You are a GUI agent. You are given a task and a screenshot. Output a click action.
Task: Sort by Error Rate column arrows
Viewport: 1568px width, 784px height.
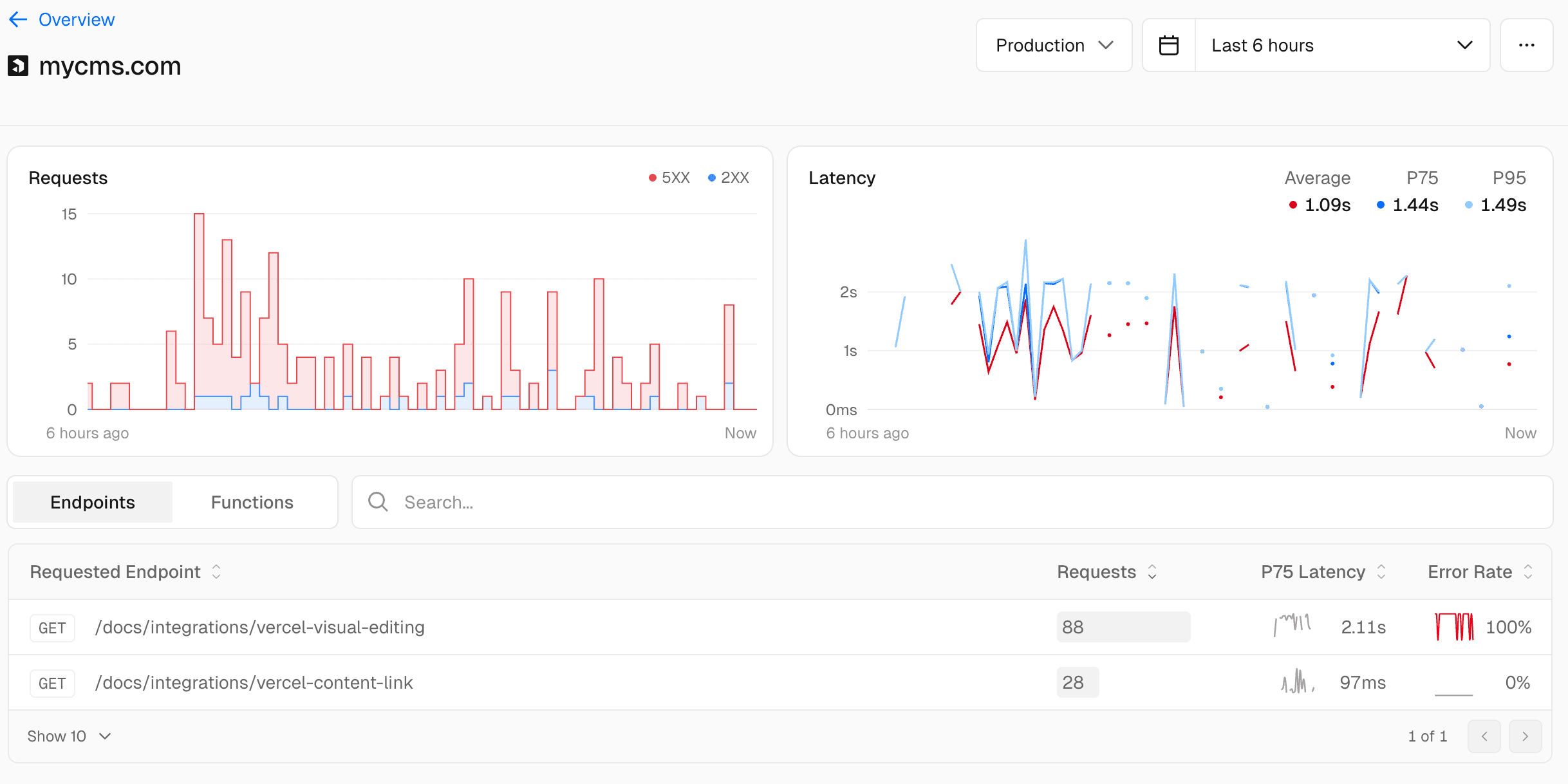click(1528, 572)
